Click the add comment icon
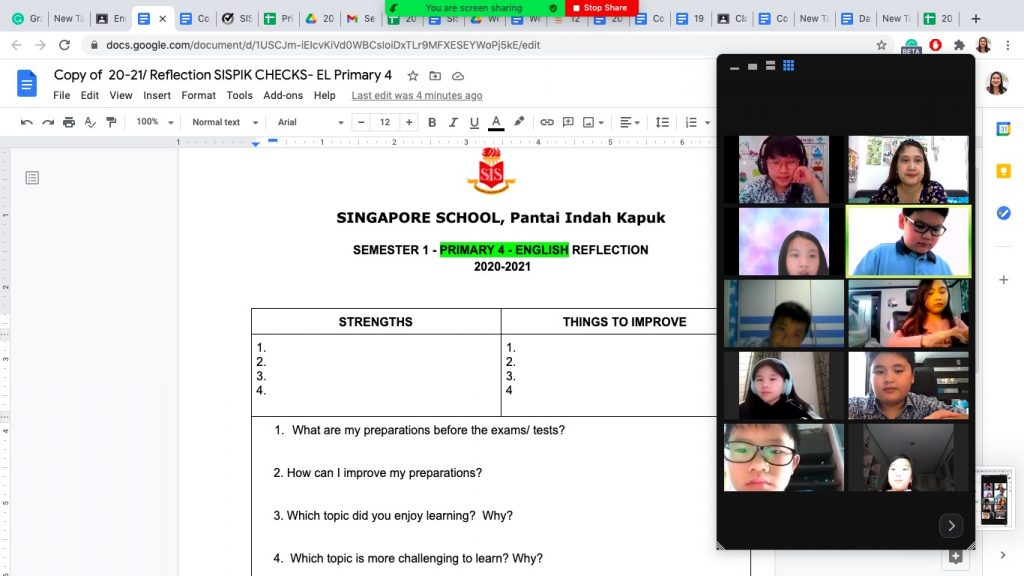The width and height of the screenshot is (1024, 576). (568, 122)
